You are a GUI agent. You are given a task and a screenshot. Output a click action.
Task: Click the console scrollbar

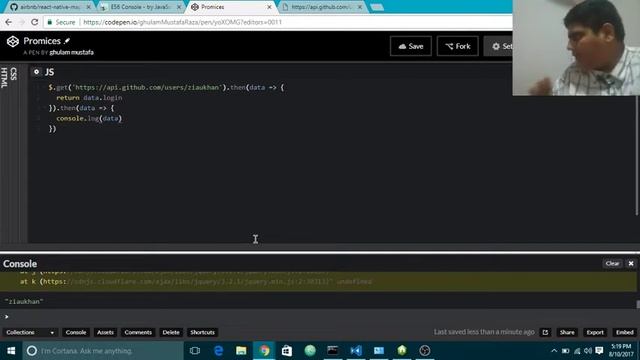tap(638, 304)
